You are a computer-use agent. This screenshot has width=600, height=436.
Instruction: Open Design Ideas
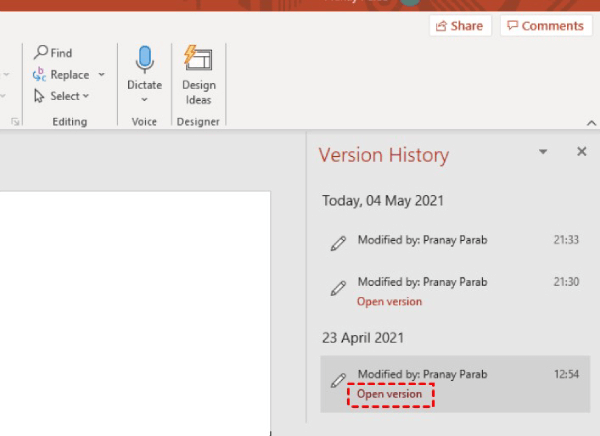(x=198, y=75)
